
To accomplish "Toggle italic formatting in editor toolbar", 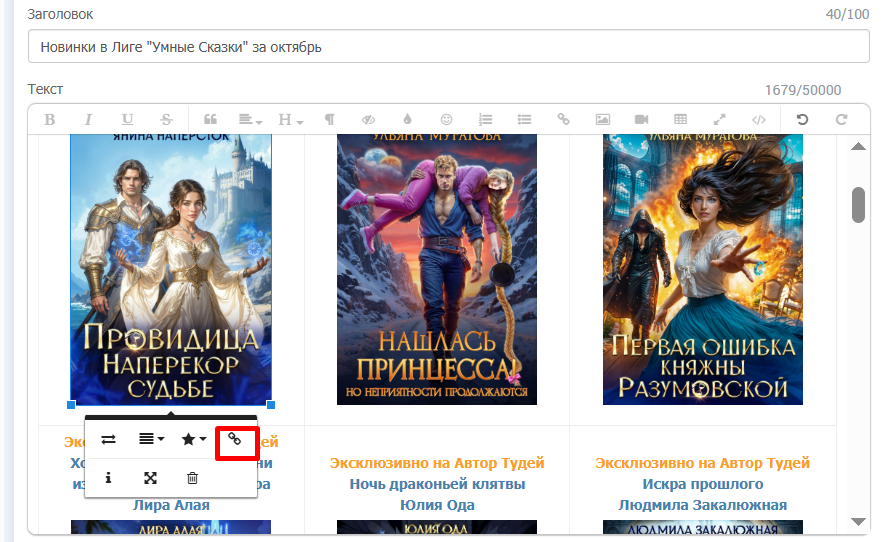I will [88, 119].
